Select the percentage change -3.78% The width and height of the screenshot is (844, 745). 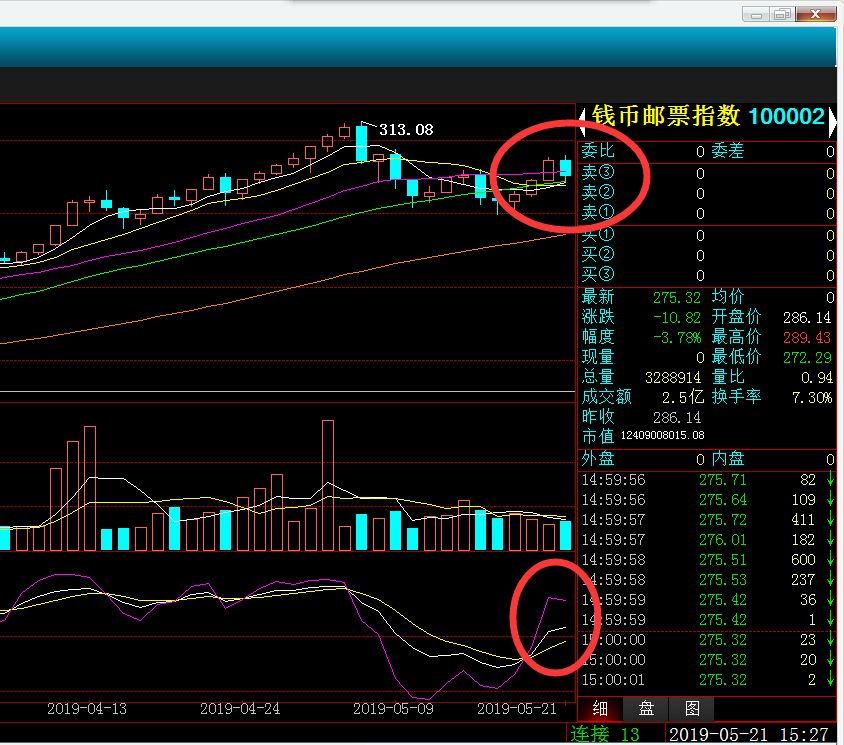click(677, 338)
